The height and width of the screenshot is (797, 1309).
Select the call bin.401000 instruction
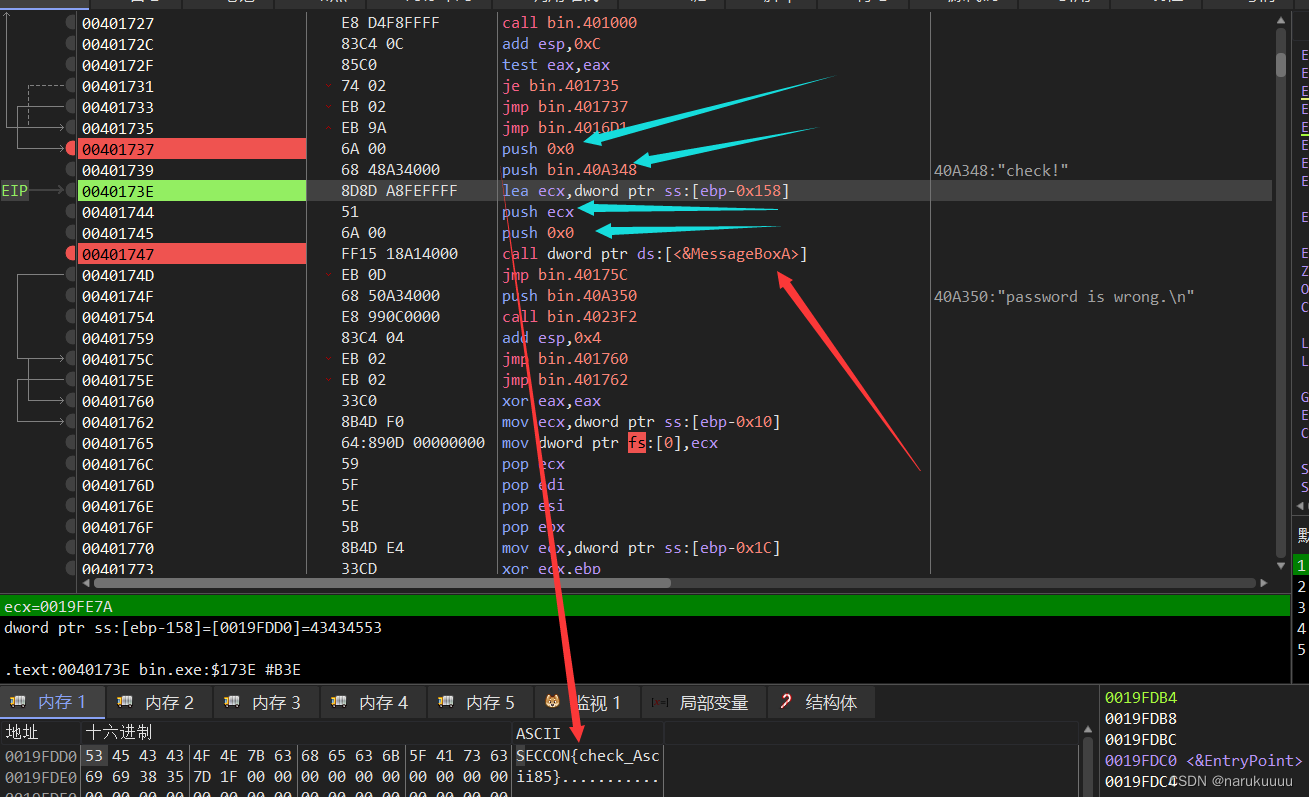pos(569,22)
